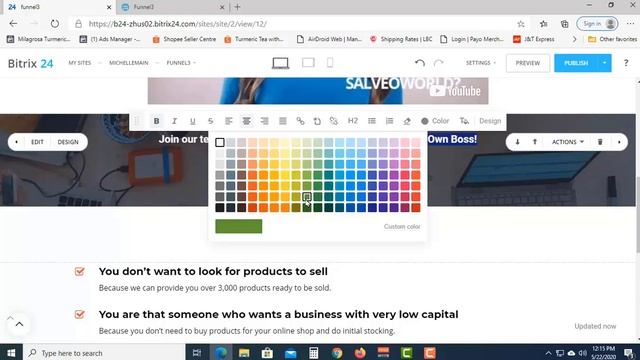Align text center
Viewport: 640px width, 360px height.
coord(247,121)
